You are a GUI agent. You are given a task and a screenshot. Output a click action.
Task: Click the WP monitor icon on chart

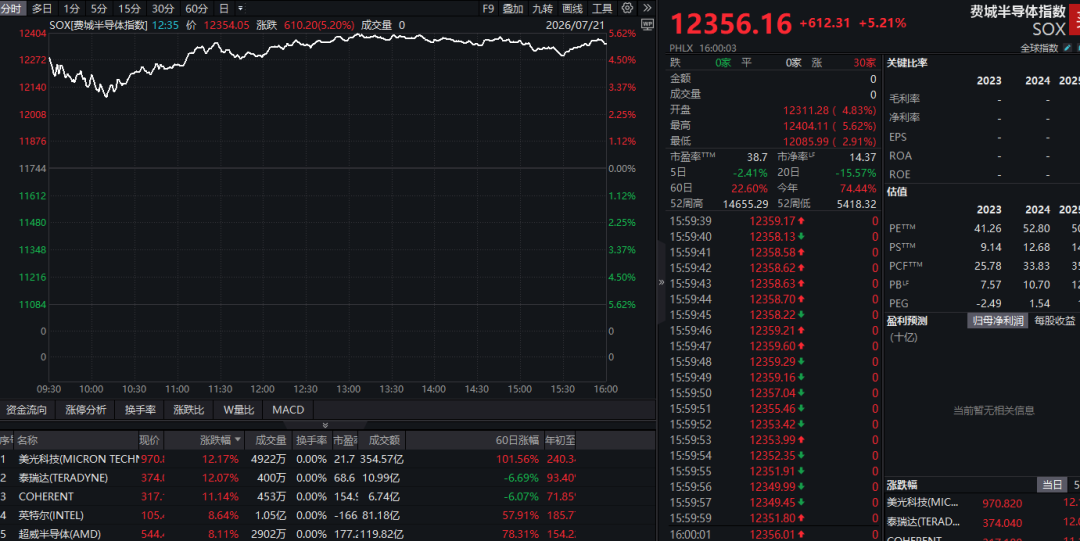click(647, 25)
